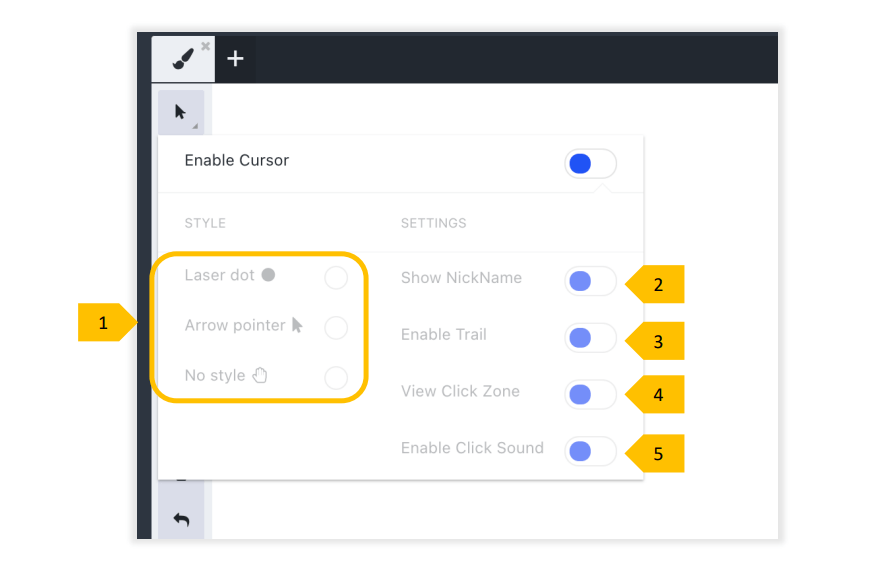Pick the No style radio button
This screenshot has width=888, height=566.
pos(336,377)
